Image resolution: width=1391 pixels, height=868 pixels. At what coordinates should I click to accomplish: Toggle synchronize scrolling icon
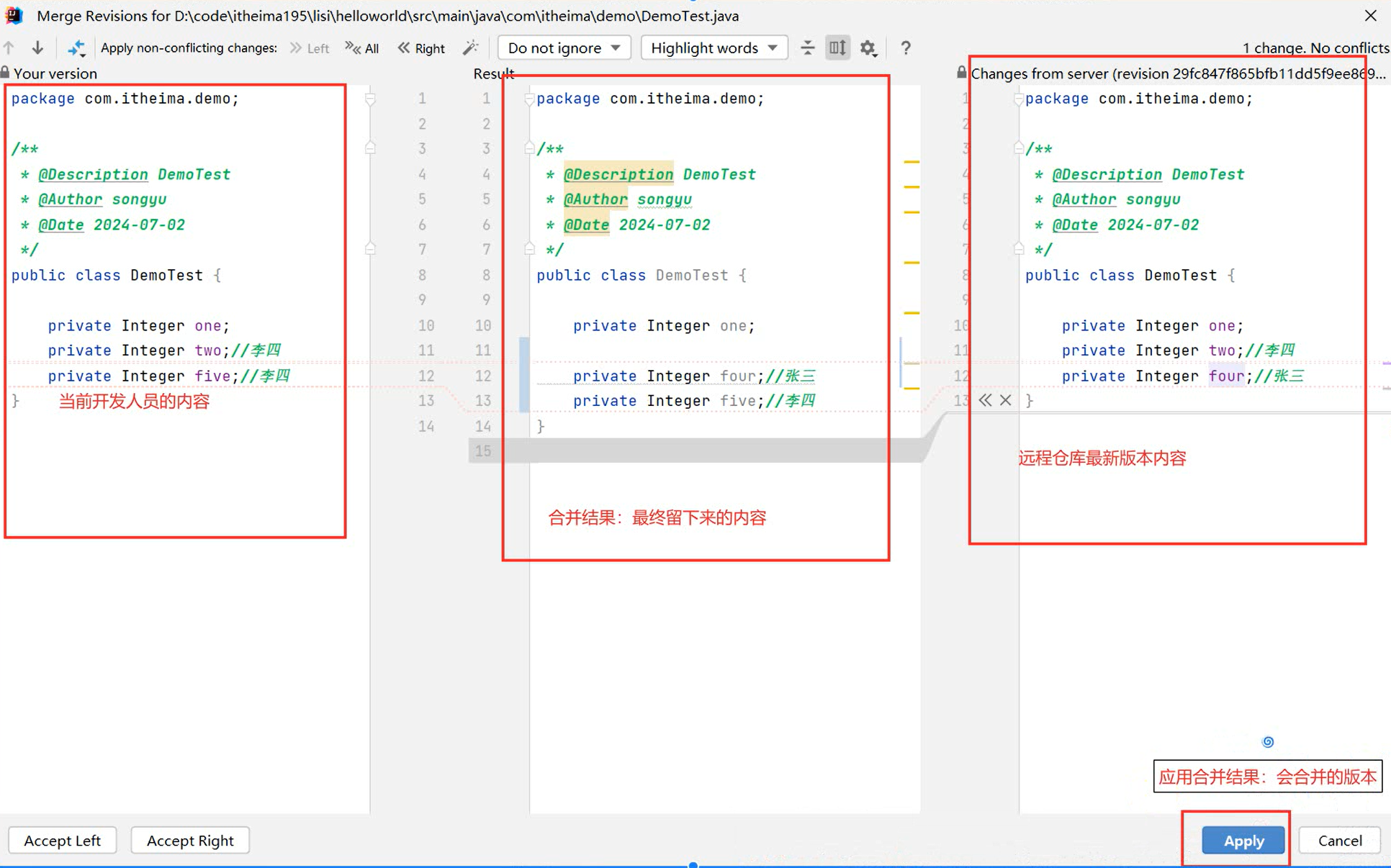coord(837,48)
